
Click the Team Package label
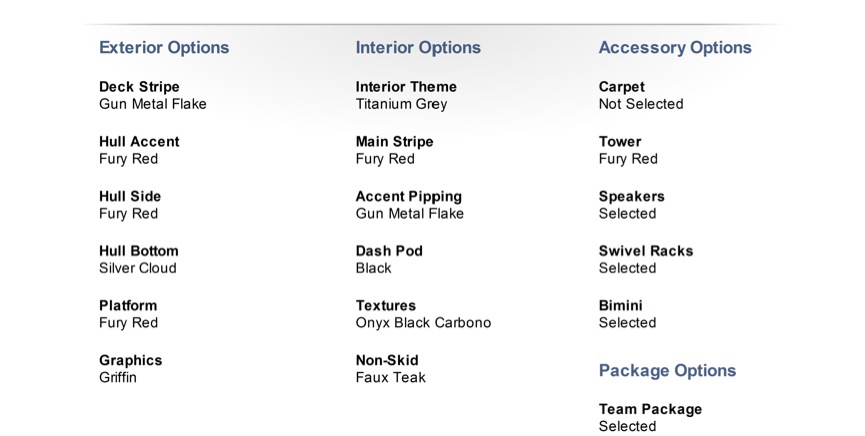click(650, 409)
